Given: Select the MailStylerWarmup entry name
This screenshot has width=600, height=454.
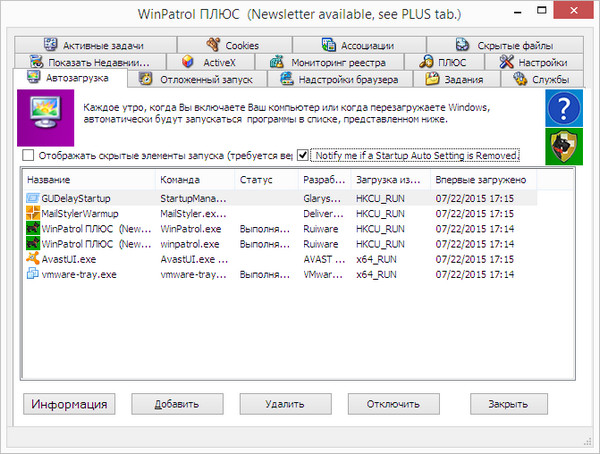Looking at the screenshot, I should tap(80, 214).
